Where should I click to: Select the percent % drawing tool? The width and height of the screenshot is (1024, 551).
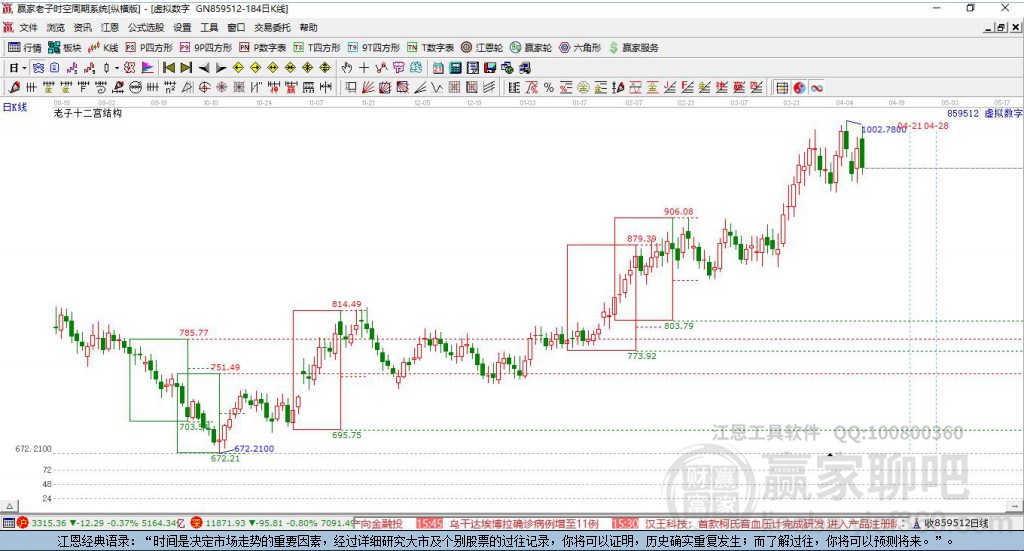click(x=549, y=87)
